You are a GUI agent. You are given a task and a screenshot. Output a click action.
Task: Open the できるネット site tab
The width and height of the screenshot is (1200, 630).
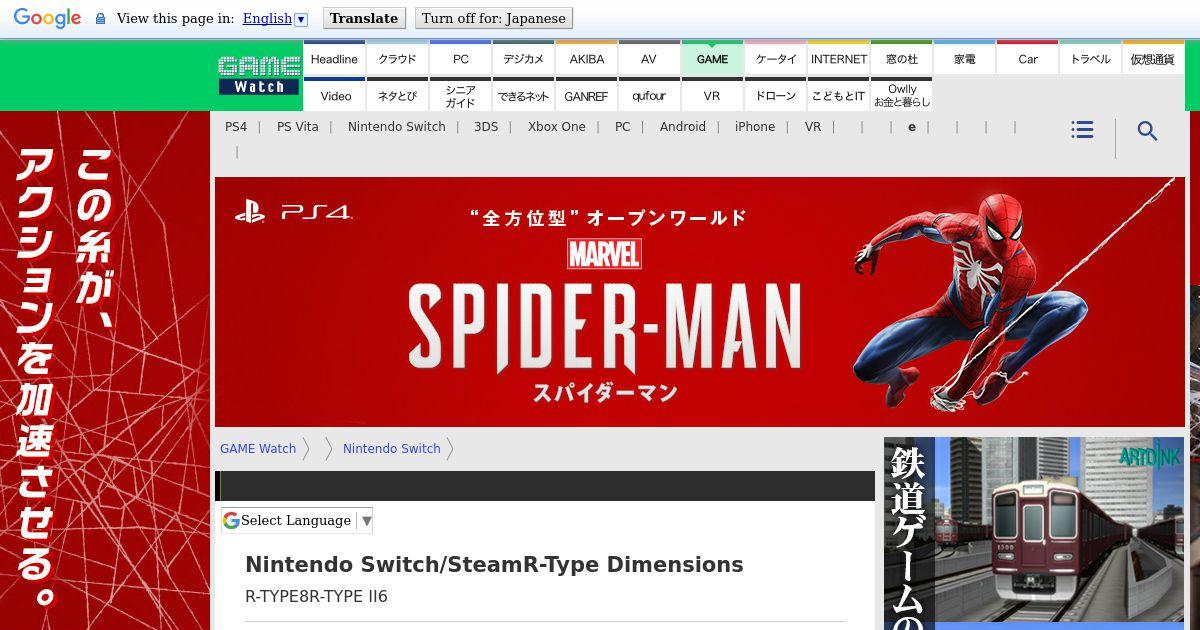click(x=524, y=95)
